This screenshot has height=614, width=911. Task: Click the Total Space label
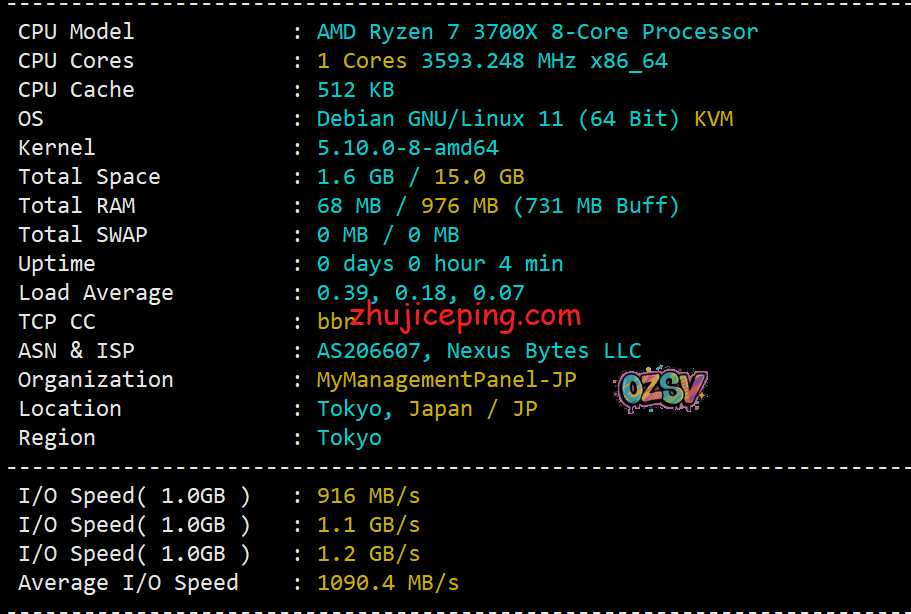[89, 177]
